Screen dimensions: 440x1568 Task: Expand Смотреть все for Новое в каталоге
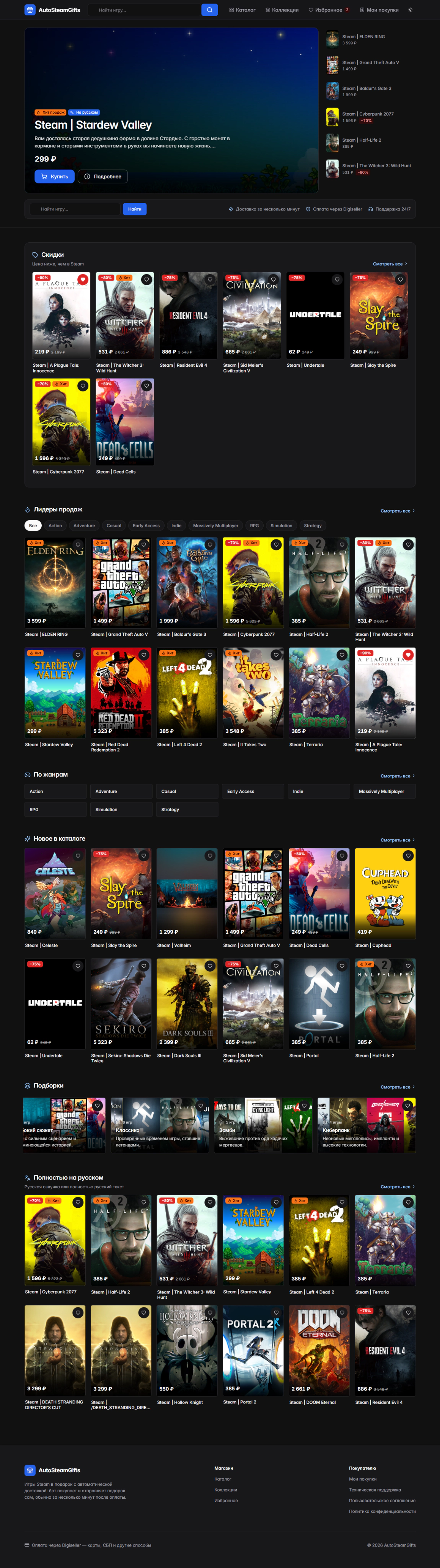pos(398,840)
